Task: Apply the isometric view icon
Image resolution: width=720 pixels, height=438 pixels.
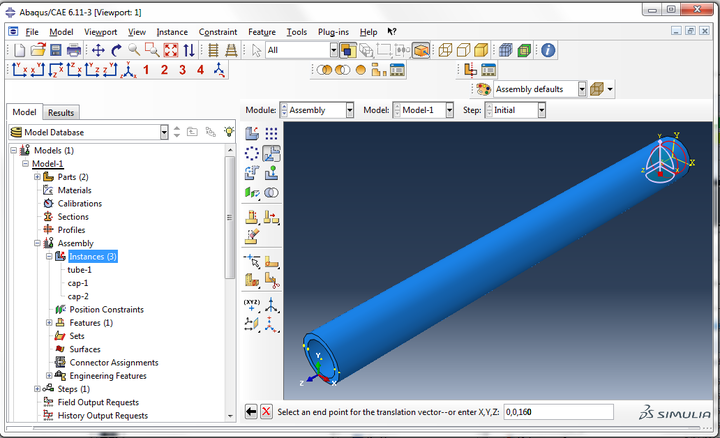Action: [x=129, y=70]
